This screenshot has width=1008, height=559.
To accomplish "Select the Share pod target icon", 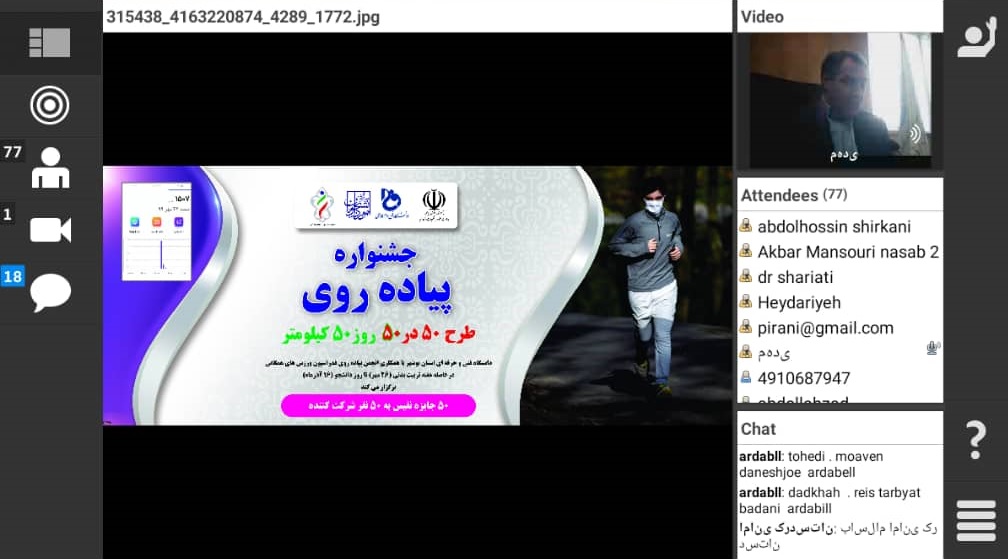I will click(x=49, y=105).
